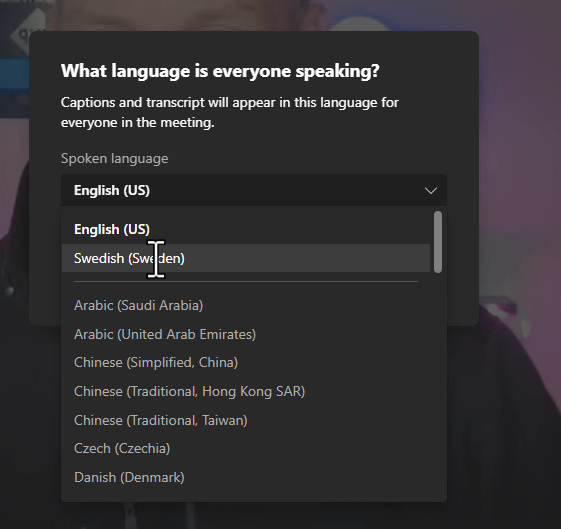
Task: Pick Chinese (Traditional, Taiwan) language
Action: tap(246, 420)
